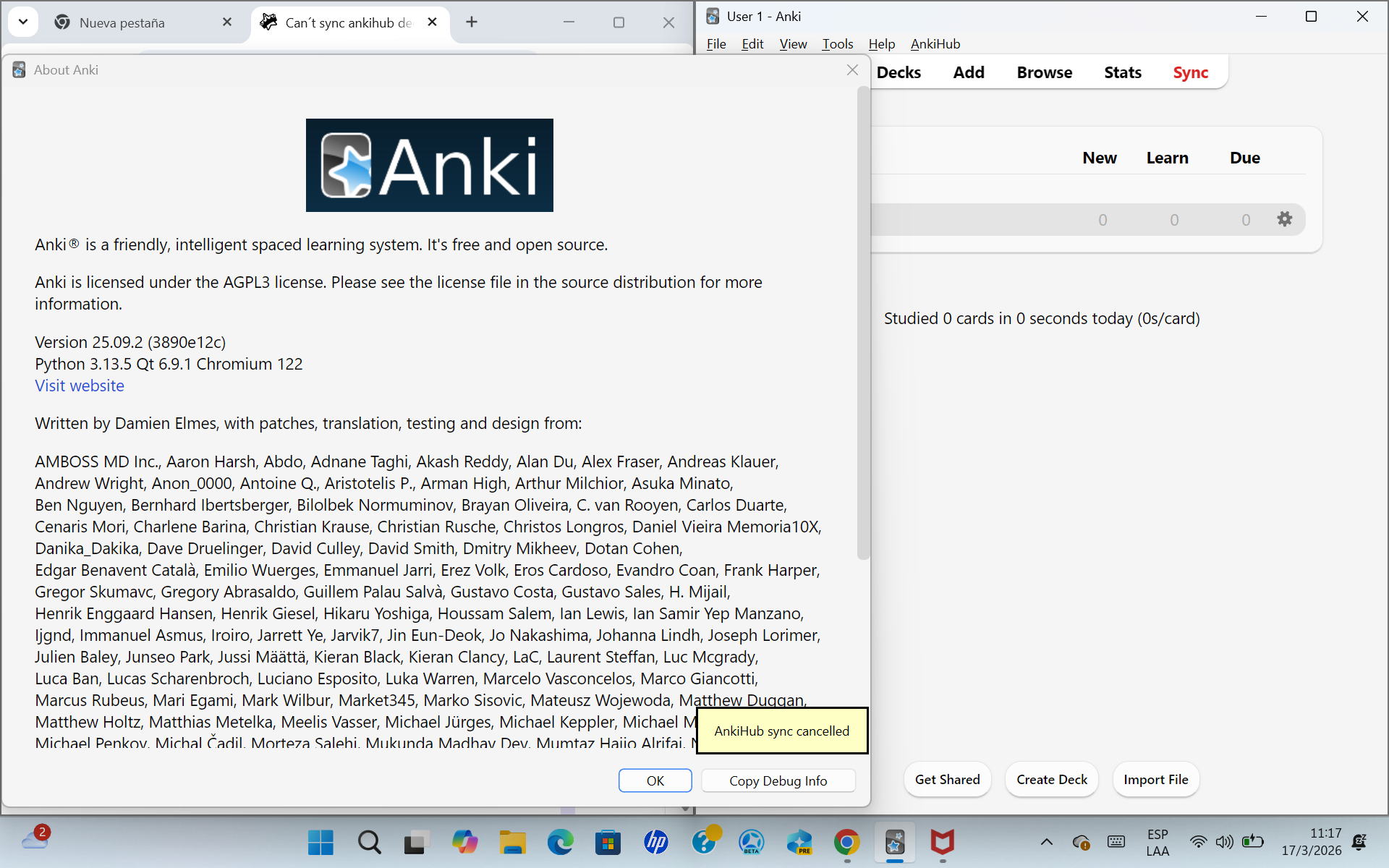Launch Google Chrome from taskbar
The height and width of the screenshot is (868, 1389).
(x=846, y=843)
